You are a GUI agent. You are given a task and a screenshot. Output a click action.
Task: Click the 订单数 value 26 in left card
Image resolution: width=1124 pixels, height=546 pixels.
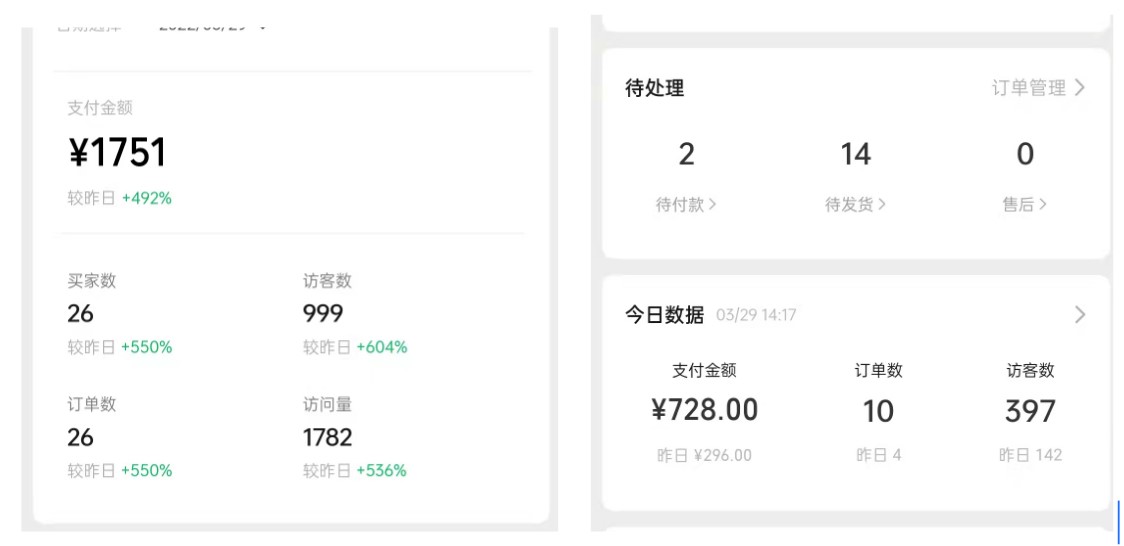coord(80,437)
